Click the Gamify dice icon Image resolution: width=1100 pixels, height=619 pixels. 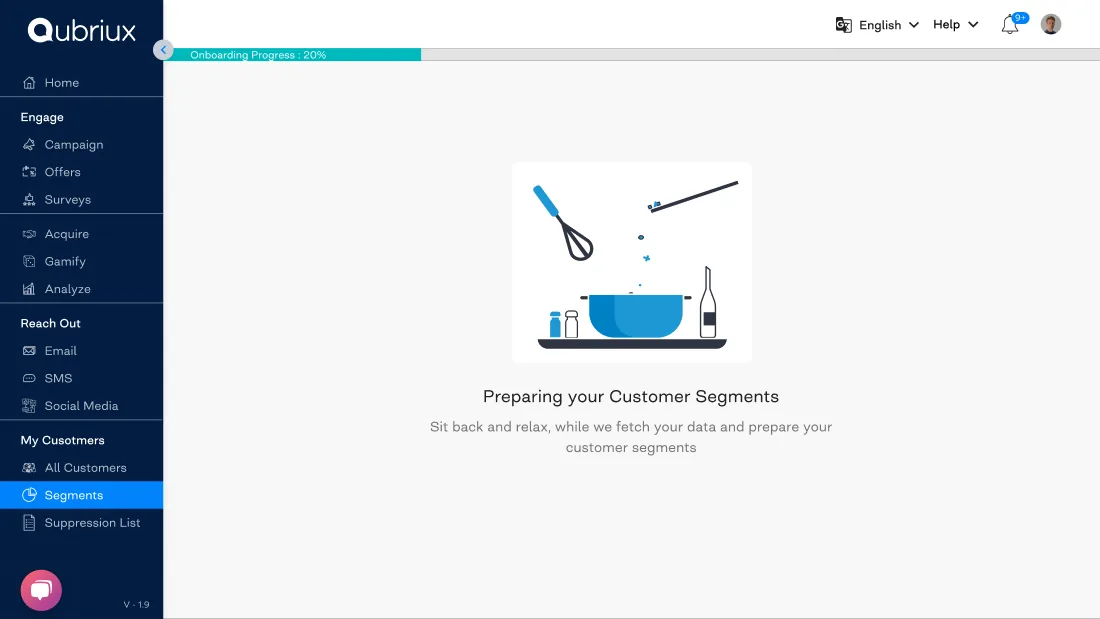(29, 261)
